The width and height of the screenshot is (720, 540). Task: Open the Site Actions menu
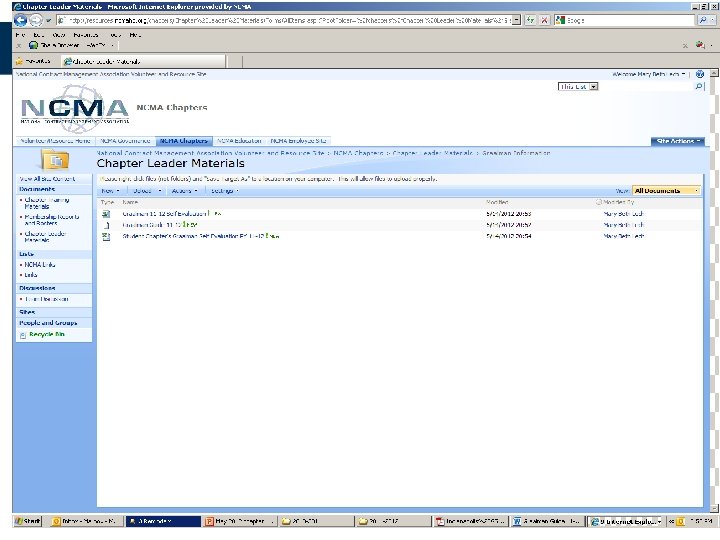click(x=677, y=141)
